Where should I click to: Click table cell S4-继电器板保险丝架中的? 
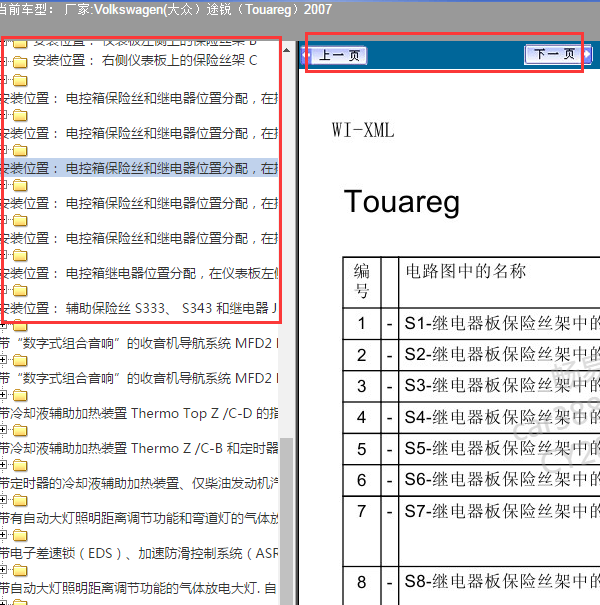click(x=499, y=417)
